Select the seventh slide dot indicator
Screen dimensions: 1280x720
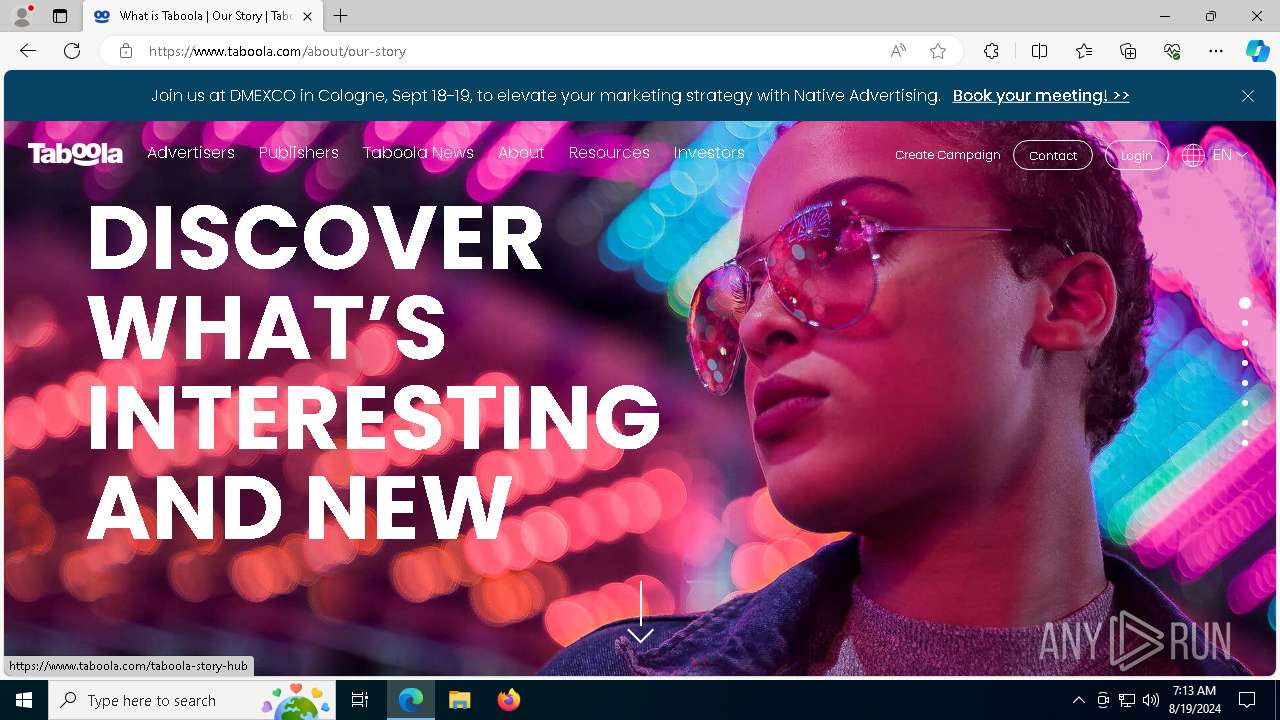tap(1245, 423)
